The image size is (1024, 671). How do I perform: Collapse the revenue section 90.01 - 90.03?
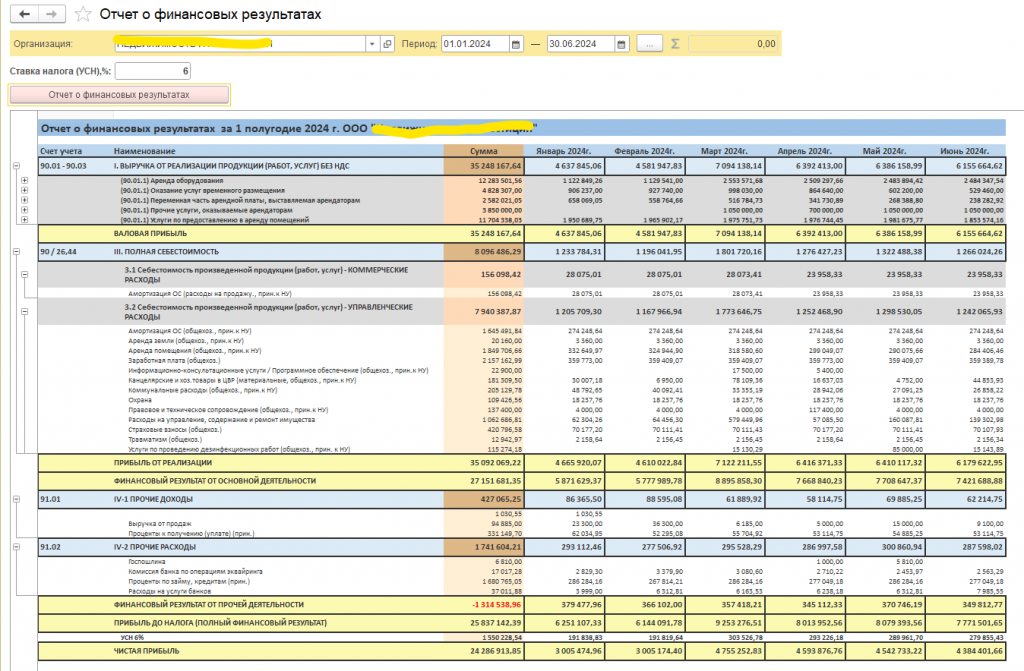16,166
